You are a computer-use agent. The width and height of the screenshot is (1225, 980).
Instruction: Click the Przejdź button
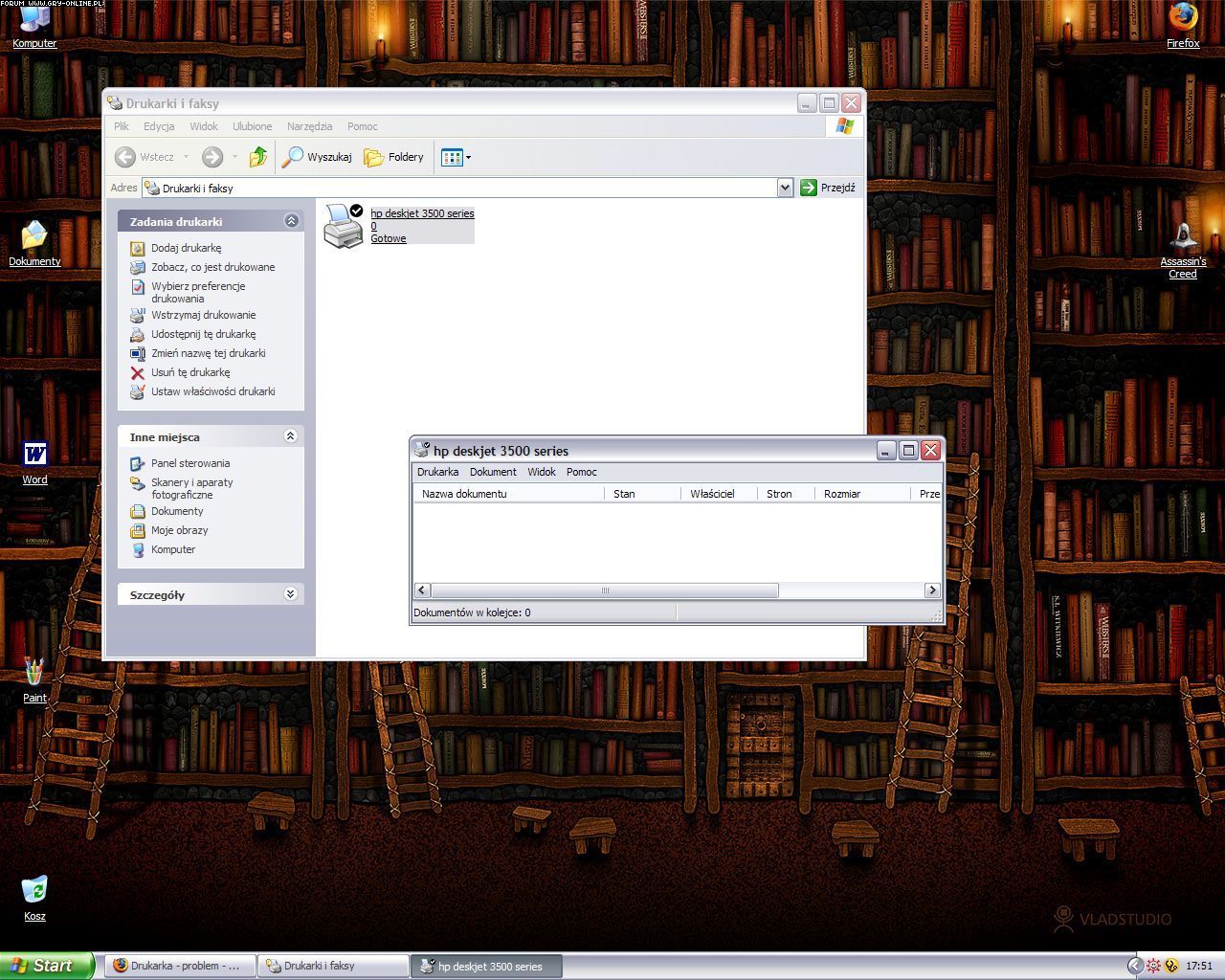[x=829, y=188]
